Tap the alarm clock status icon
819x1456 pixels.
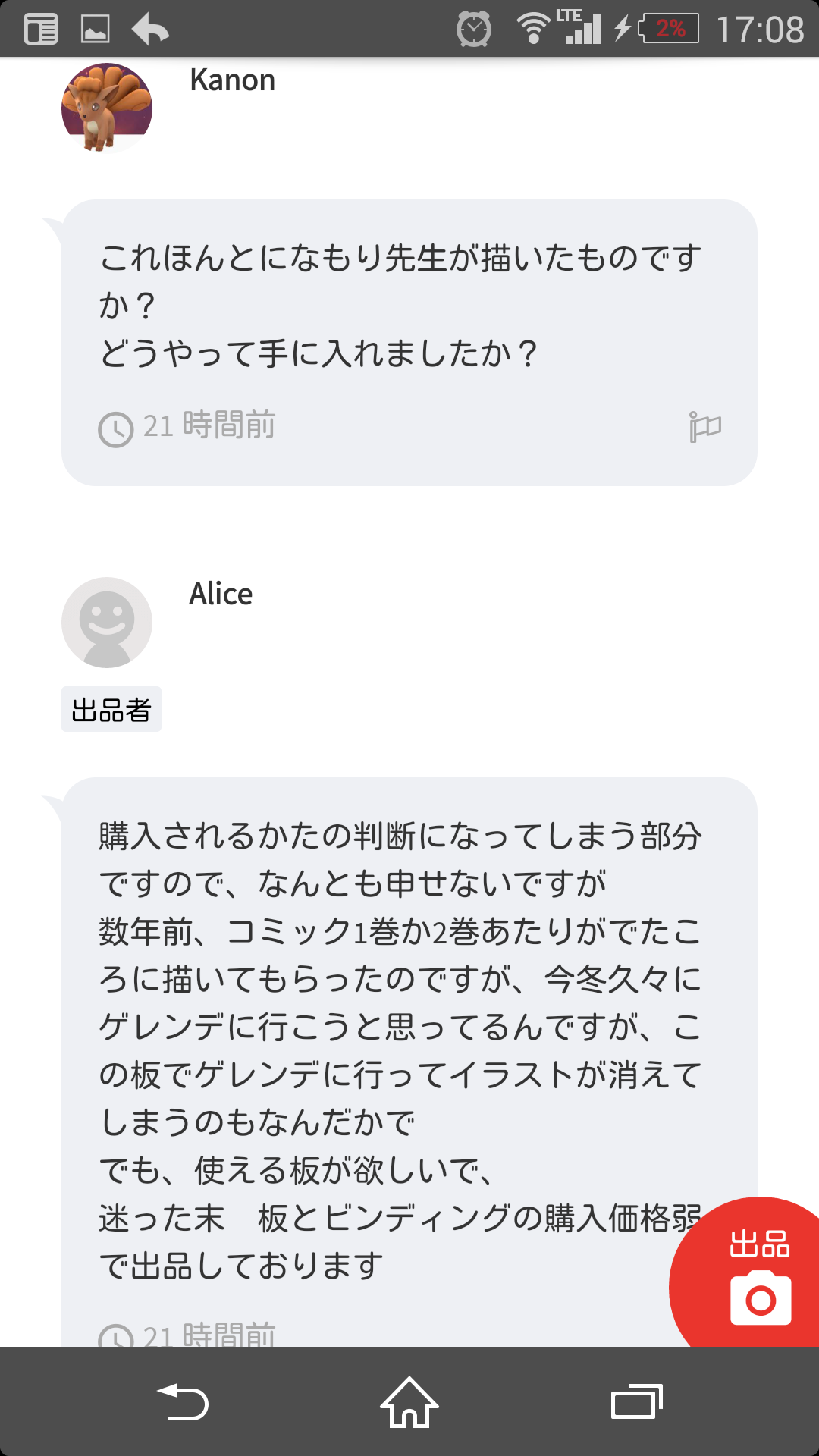coord(474,30)
